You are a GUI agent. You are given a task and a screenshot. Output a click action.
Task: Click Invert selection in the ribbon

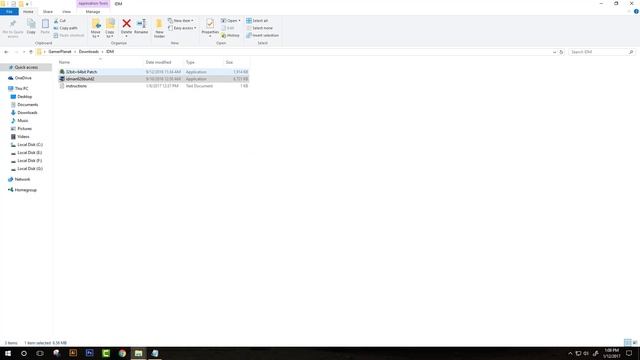(262, 36)
